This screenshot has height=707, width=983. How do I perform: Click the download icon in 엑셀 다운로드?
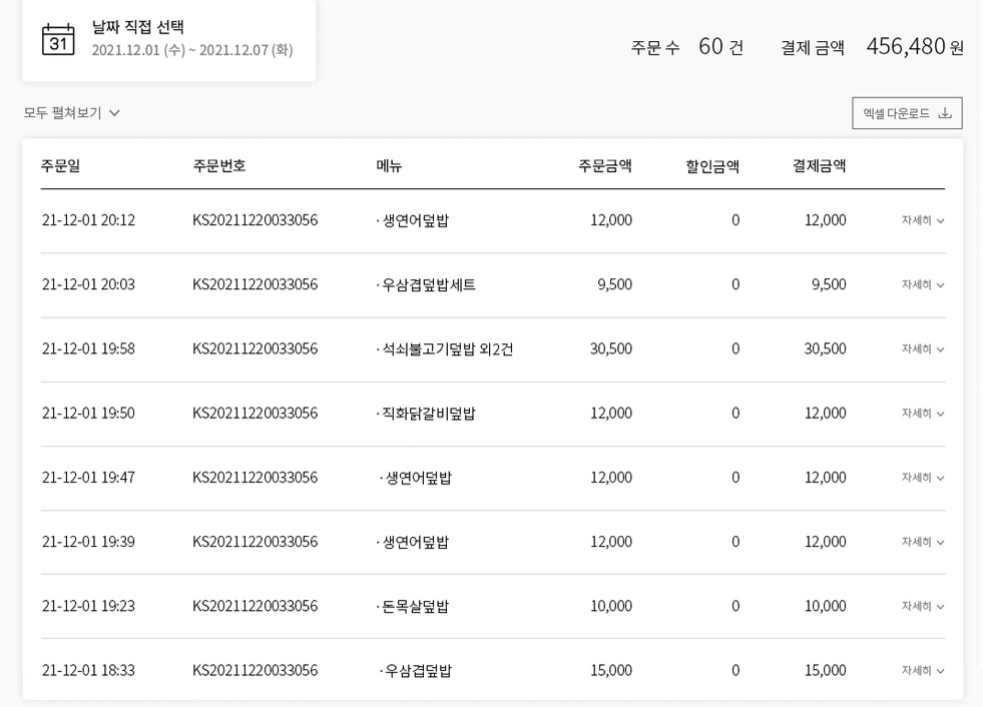945,113
